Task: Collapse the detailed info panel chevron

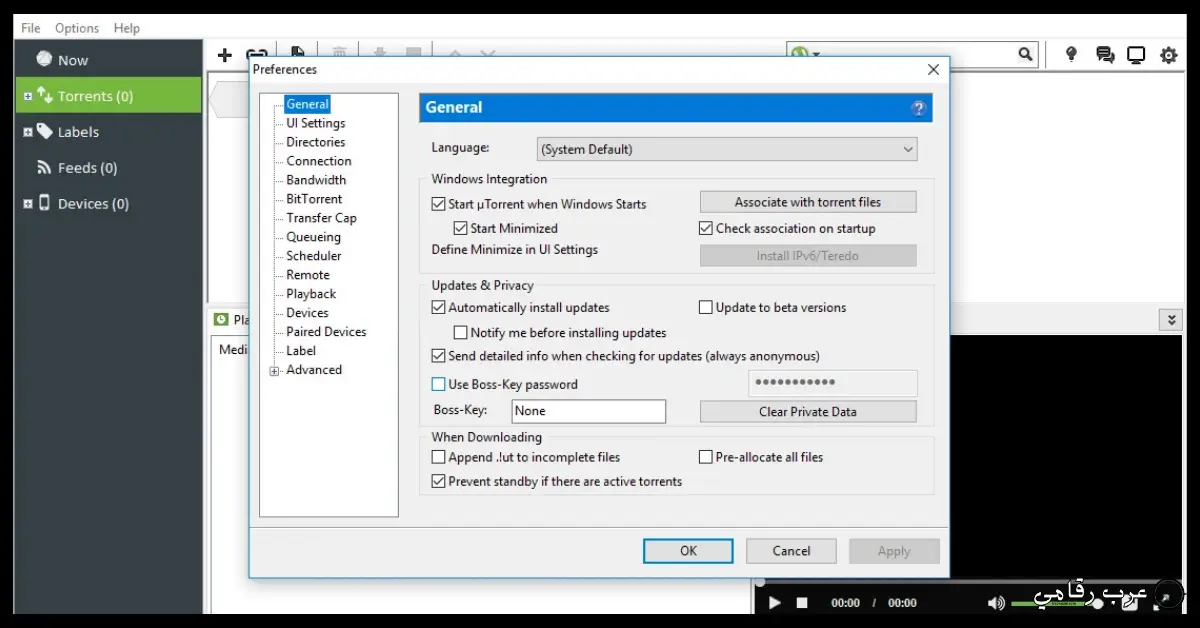Action: [x=1170, y=319]
